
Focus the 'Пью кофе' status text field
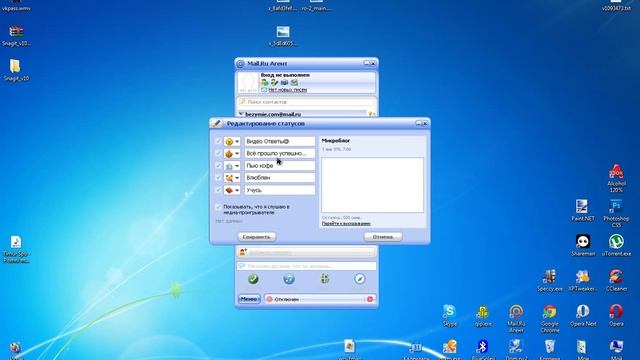[x=280, y=166]
